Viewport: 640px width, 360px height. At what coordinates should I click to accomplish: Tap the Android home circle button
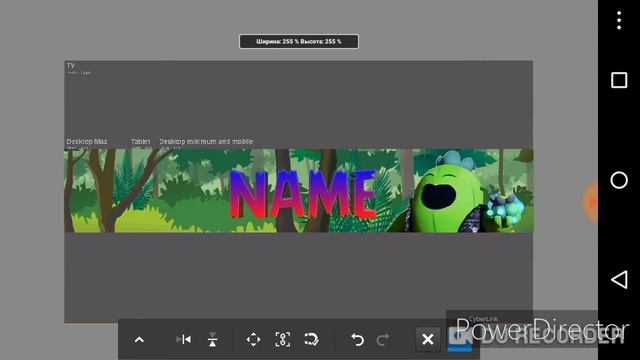[619, 180]
